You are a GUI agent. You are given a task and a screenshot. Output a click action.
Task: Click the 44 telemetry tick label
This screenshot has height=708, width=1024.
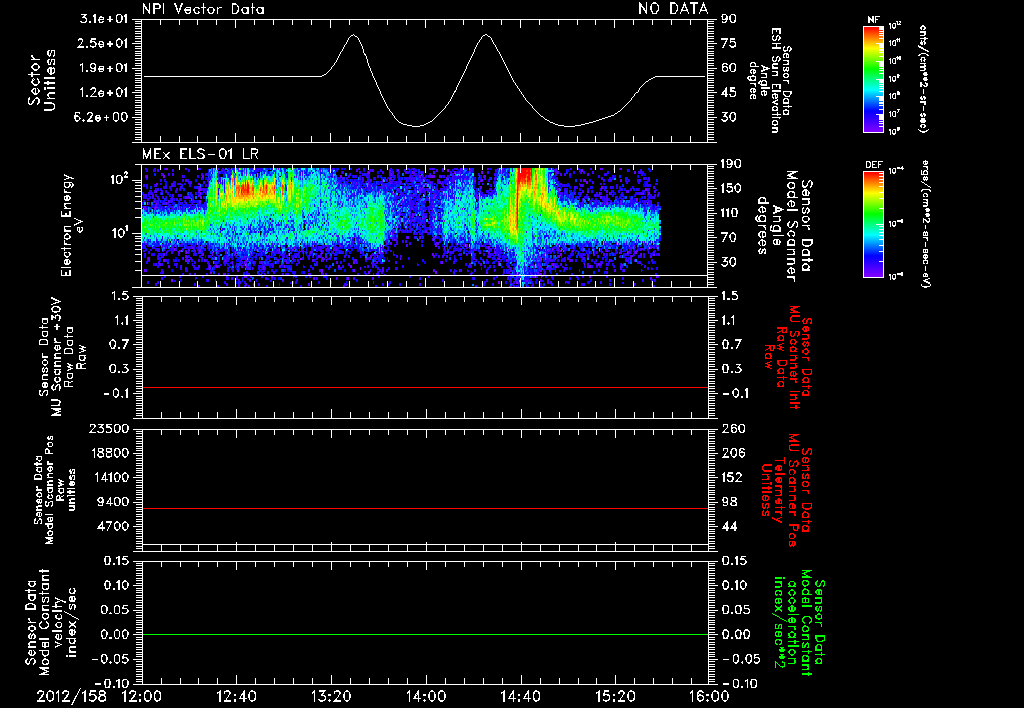pos(729,526)
